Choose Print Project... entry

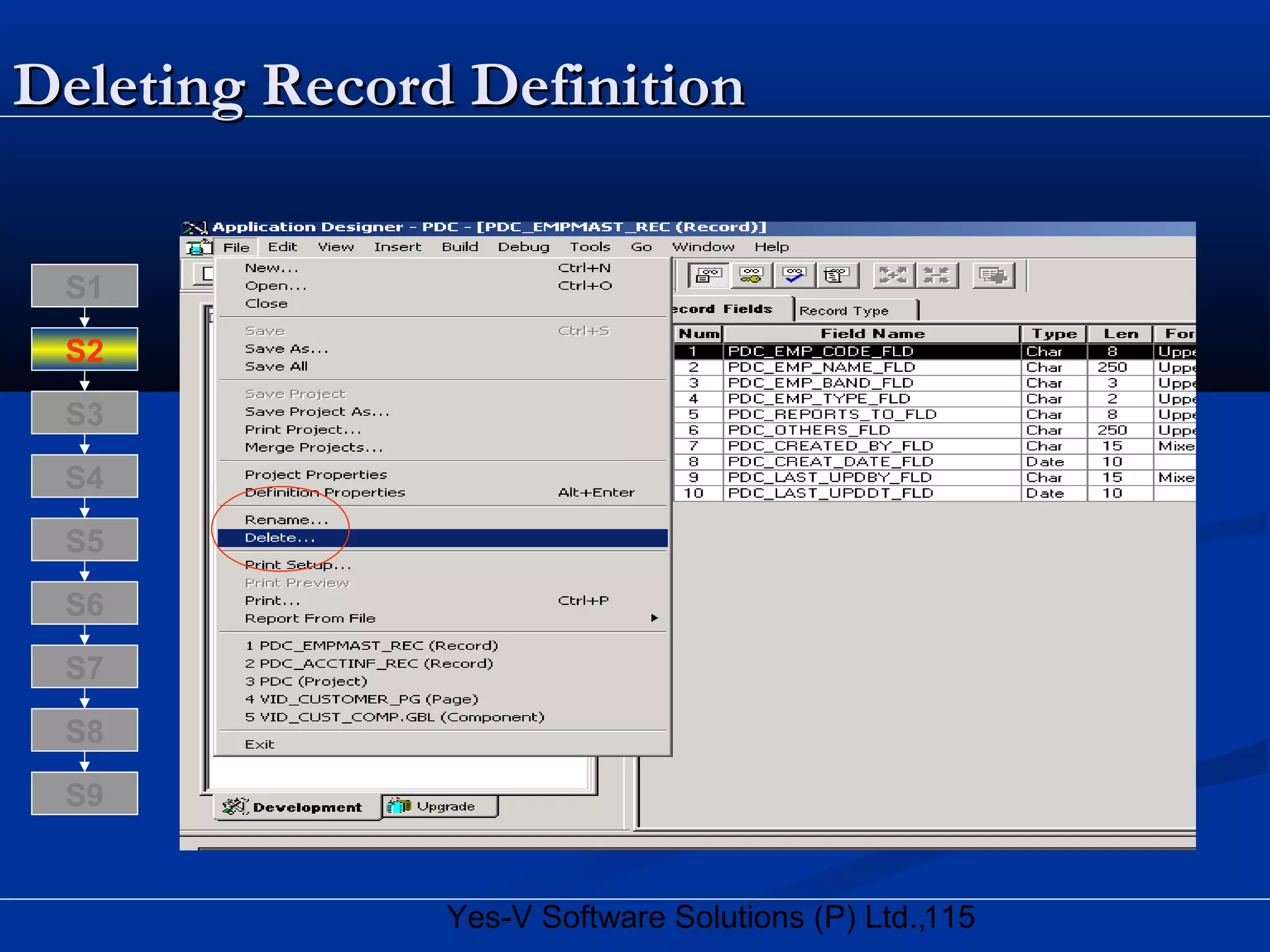click(443, 430)
